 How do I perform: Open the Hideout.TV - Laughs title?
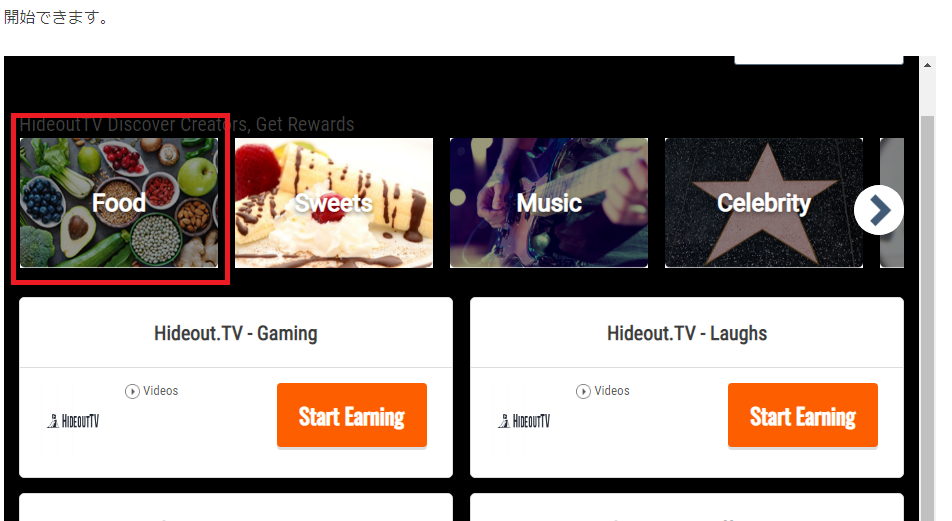pos(687,333)
